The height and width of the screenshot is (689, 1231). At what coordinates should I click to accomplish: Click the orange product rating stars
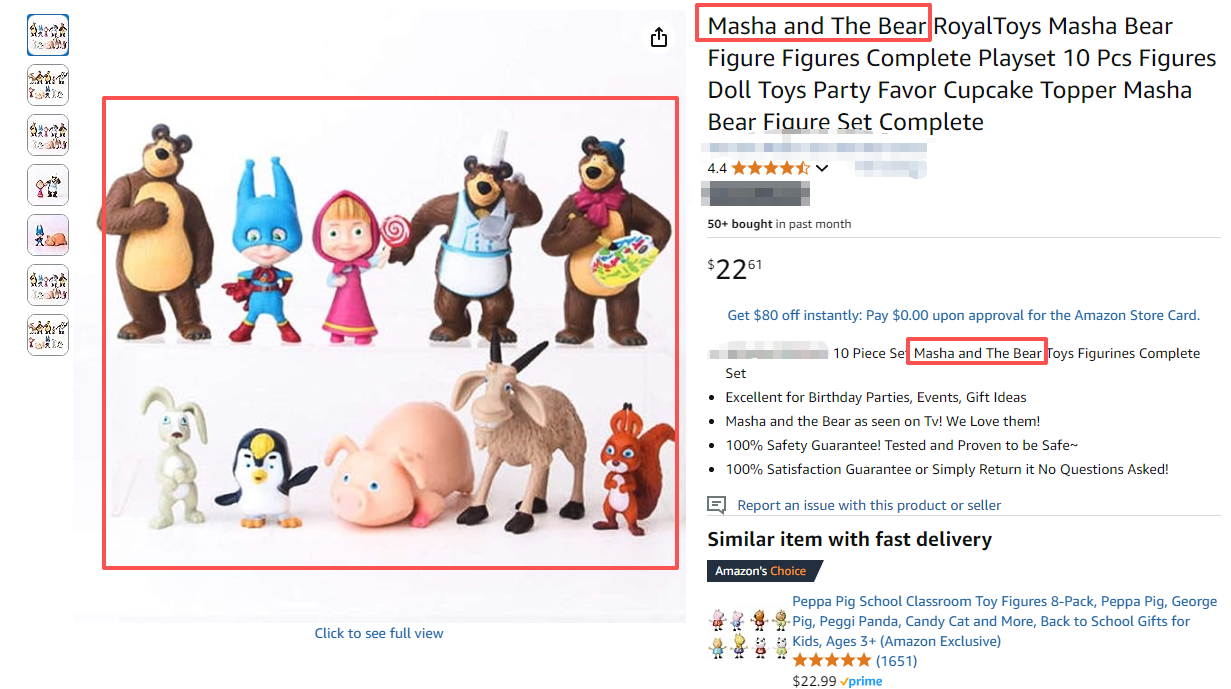pos(771,168)
